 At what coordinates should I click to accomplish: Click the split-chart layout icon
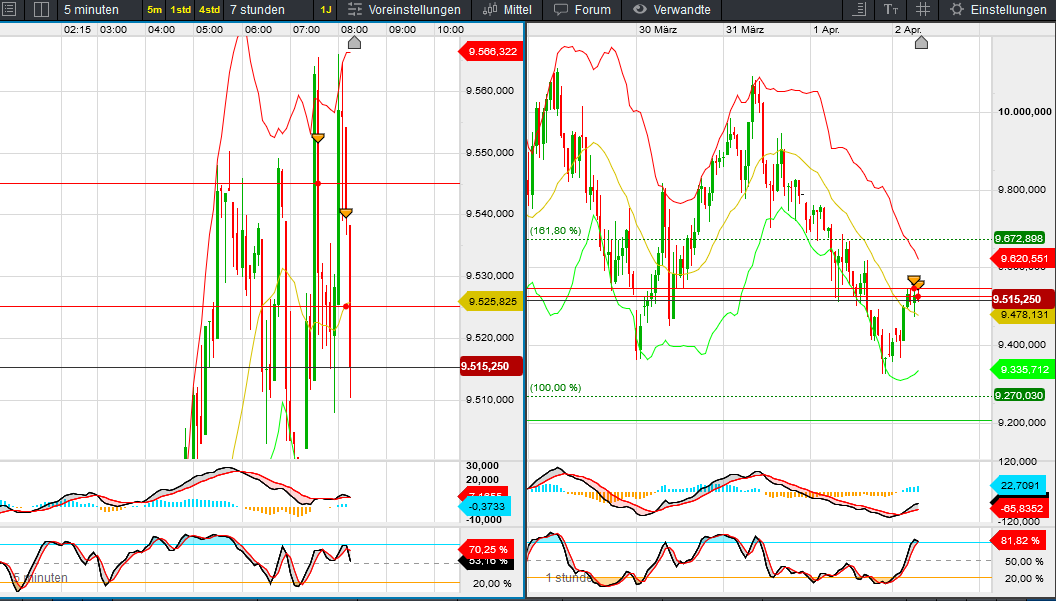click(41, 9)
